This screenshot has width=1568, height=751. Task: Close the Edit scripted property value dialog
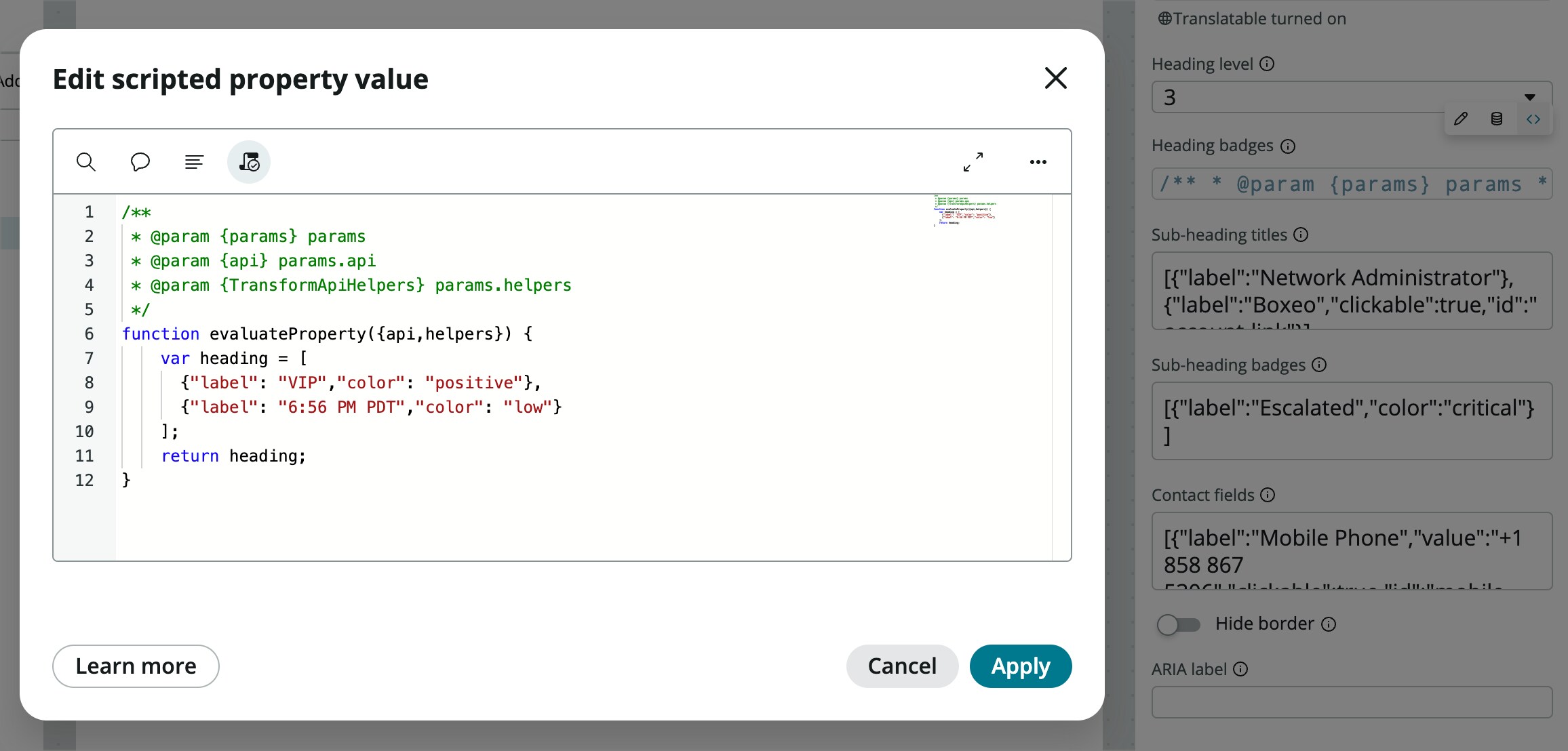tap(1056, 78)
